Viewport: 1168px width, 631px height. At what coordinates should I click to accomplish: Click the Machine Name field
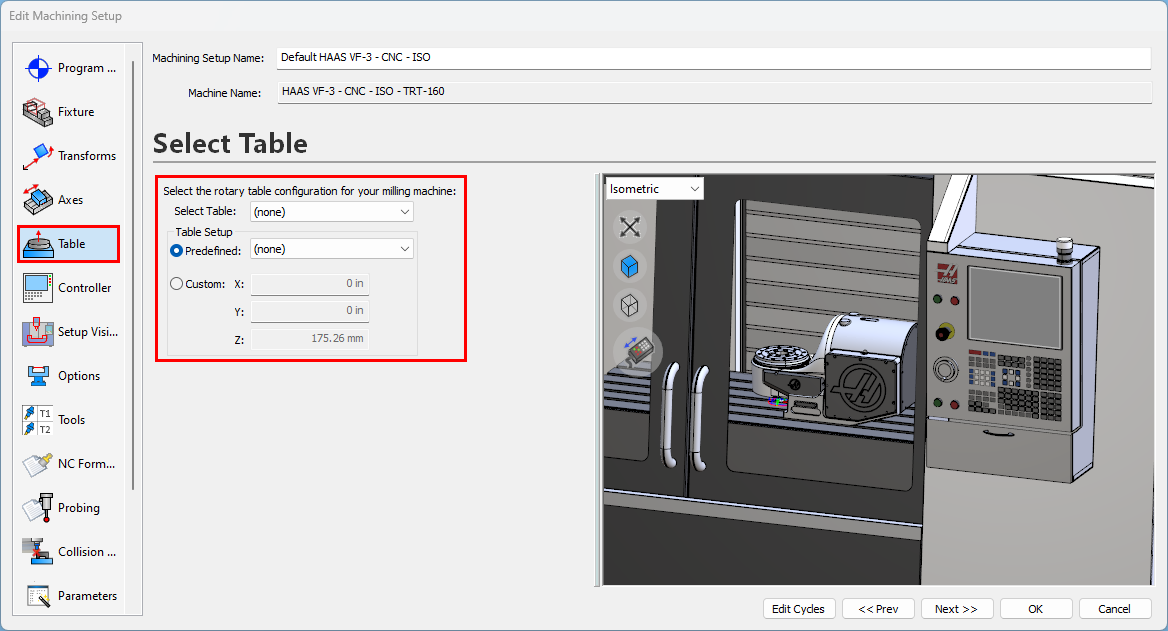tap(714, 92)
